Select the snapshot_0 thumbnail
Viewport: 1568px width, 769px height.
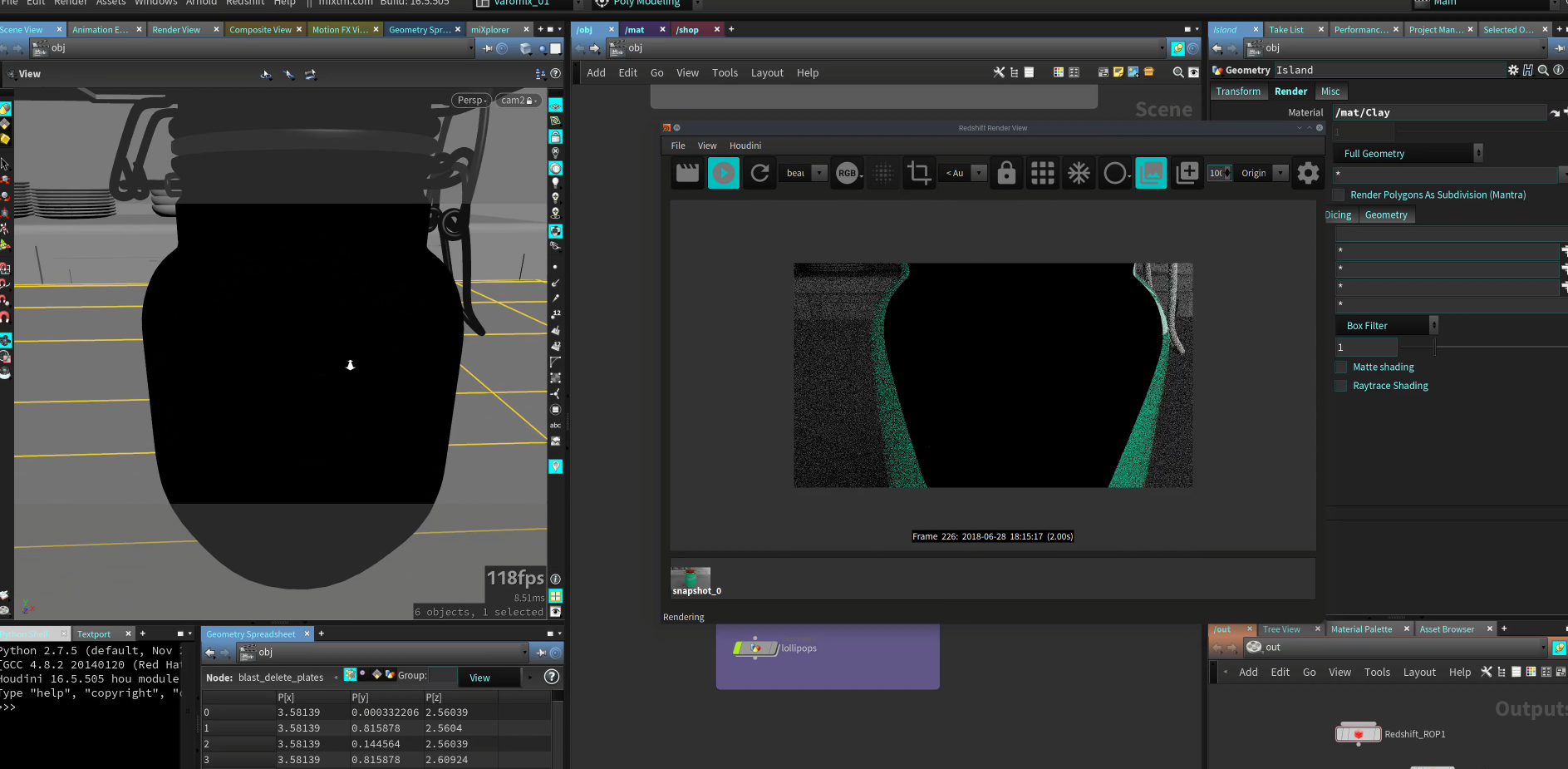pyautogui.click(x=691, y=578)
